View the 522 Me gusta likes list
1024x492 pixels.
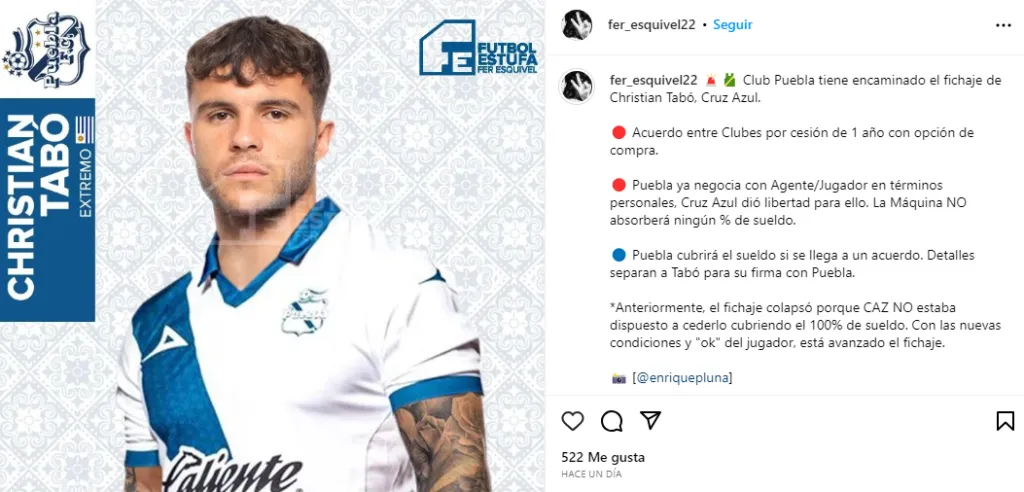[603, 457]
